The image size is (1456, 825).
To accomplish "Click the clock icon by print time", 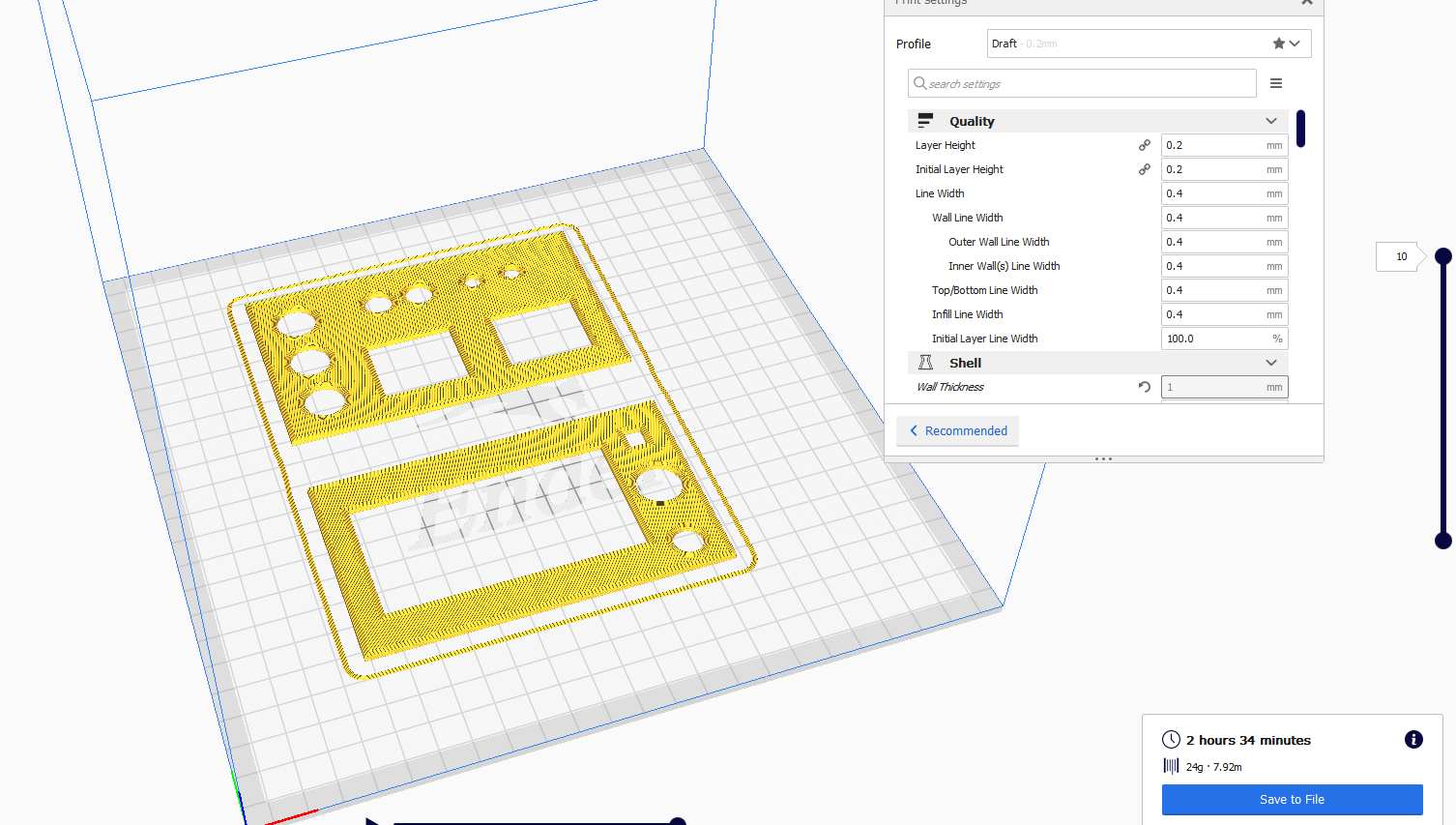I will coord(1171,740).
